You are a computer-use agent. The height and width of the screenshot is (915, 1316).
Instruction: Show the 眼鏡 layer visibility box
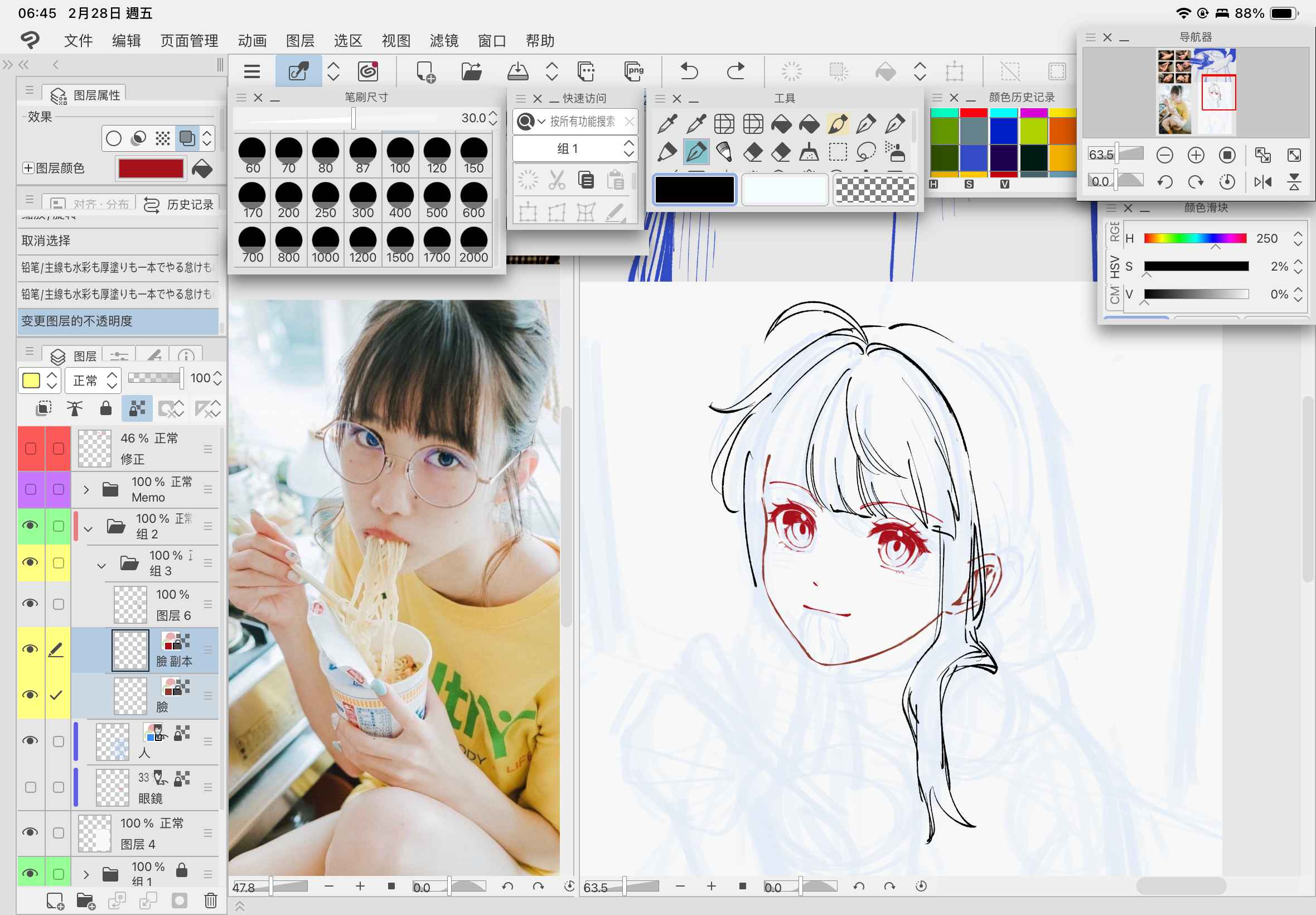tap(31, 787)
